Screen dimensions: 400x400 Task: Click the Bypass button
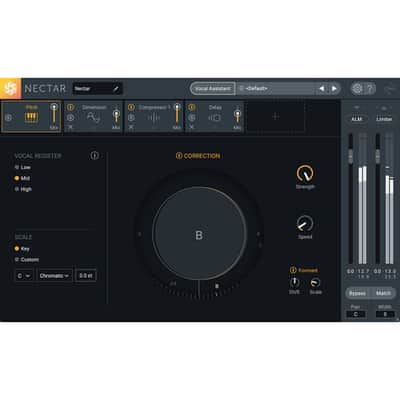[357, 293]
